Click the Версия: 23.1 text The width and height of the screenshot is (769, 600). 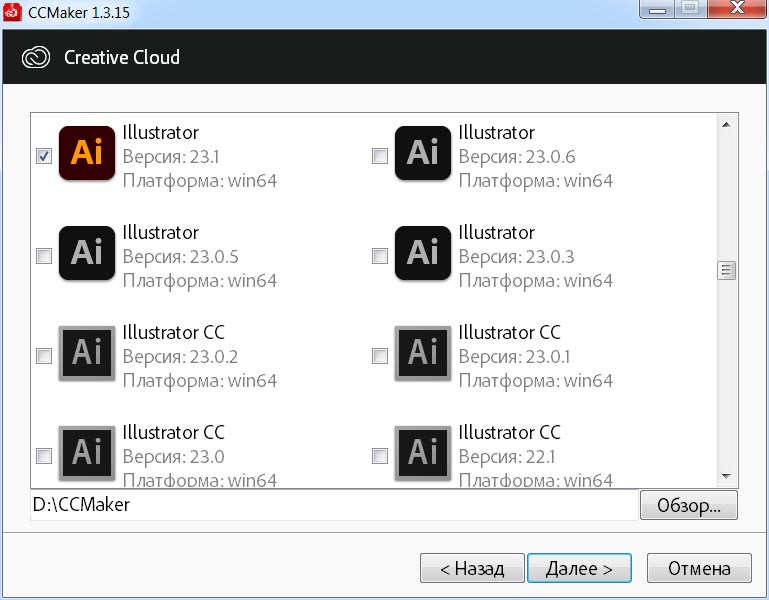tap(171, 157)
